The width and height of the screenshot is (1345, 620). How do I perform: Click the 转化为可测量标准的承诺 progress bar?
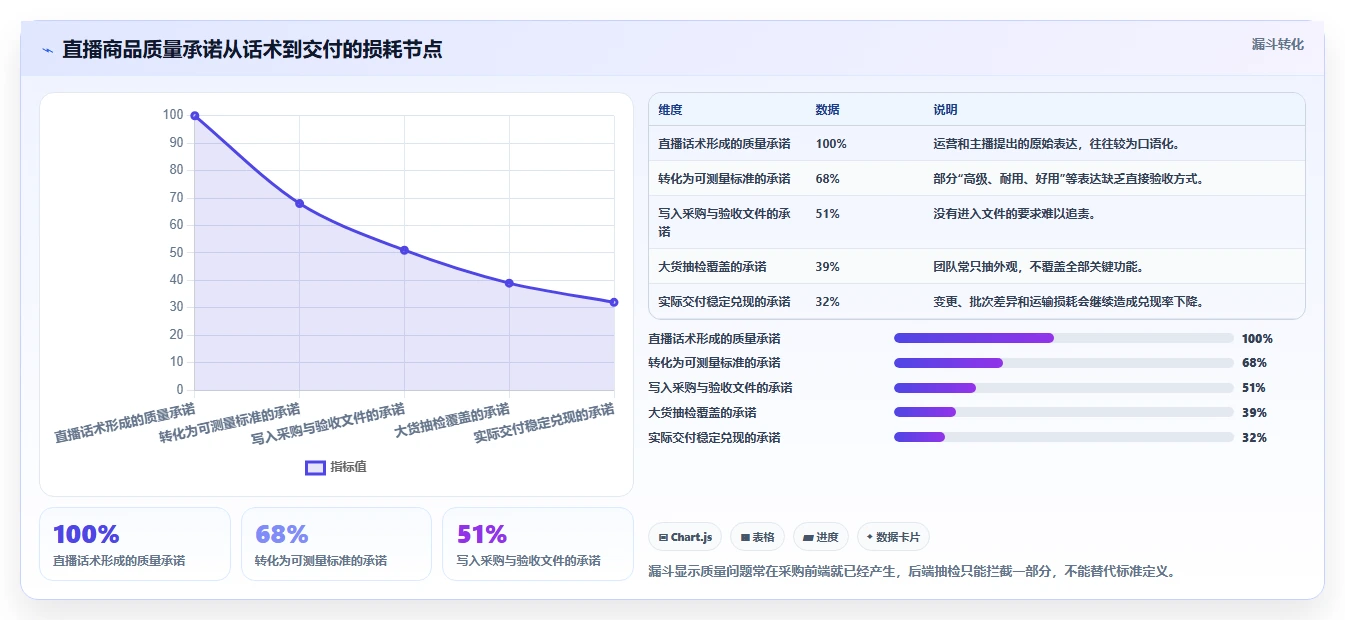coord(1064,363)
